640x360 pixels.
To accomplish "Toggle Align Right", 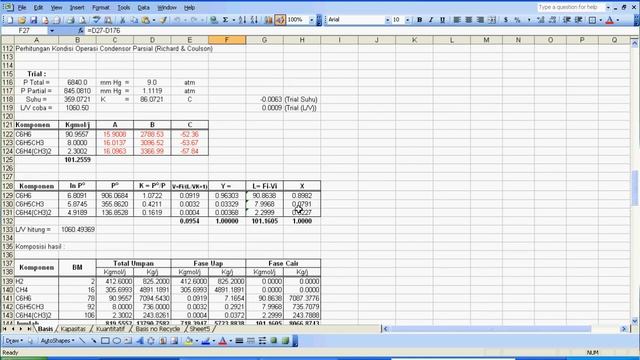I will tap(480, 20).
